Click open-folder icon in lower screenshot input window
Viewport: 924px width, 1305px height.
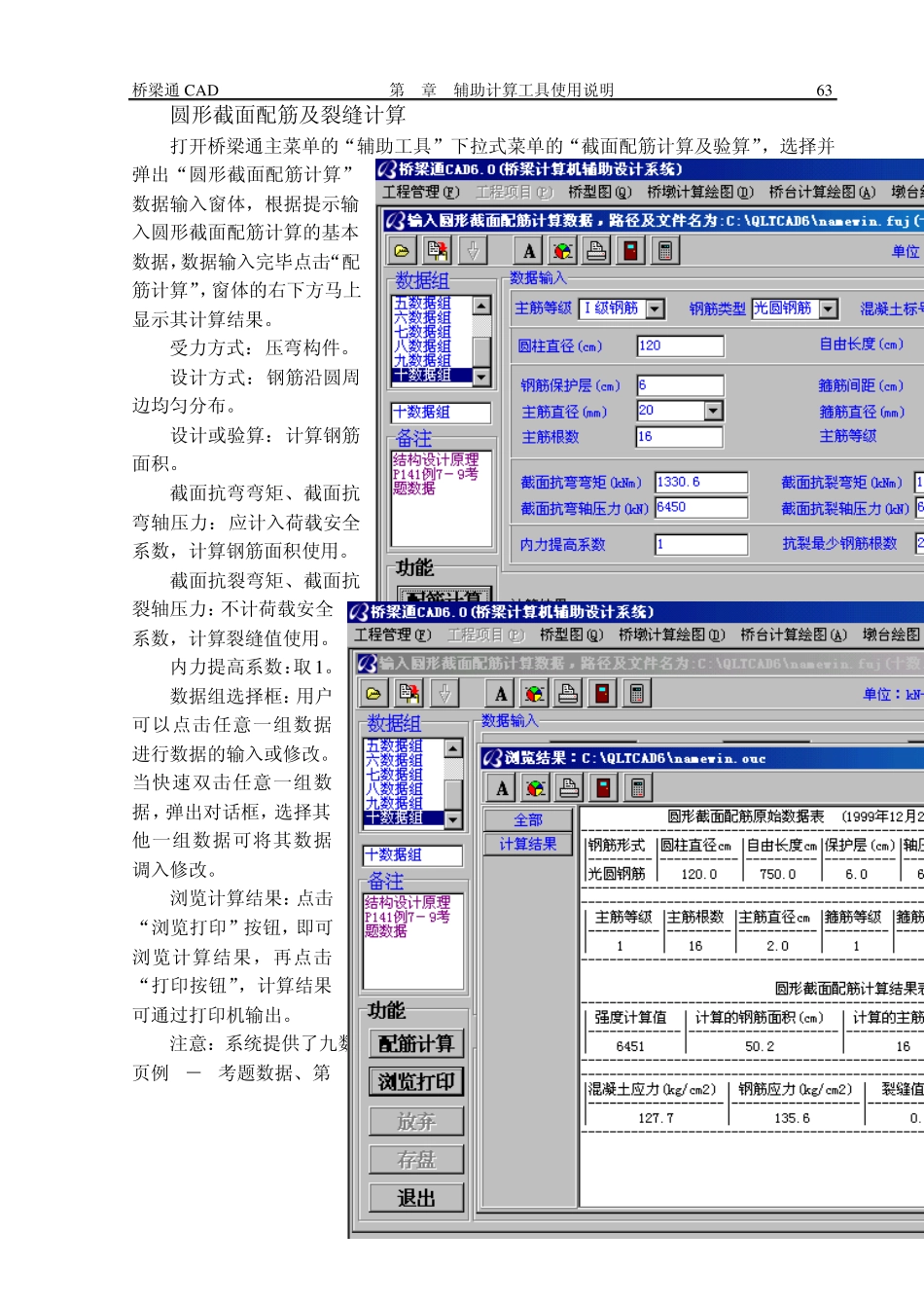pos(373,693)
